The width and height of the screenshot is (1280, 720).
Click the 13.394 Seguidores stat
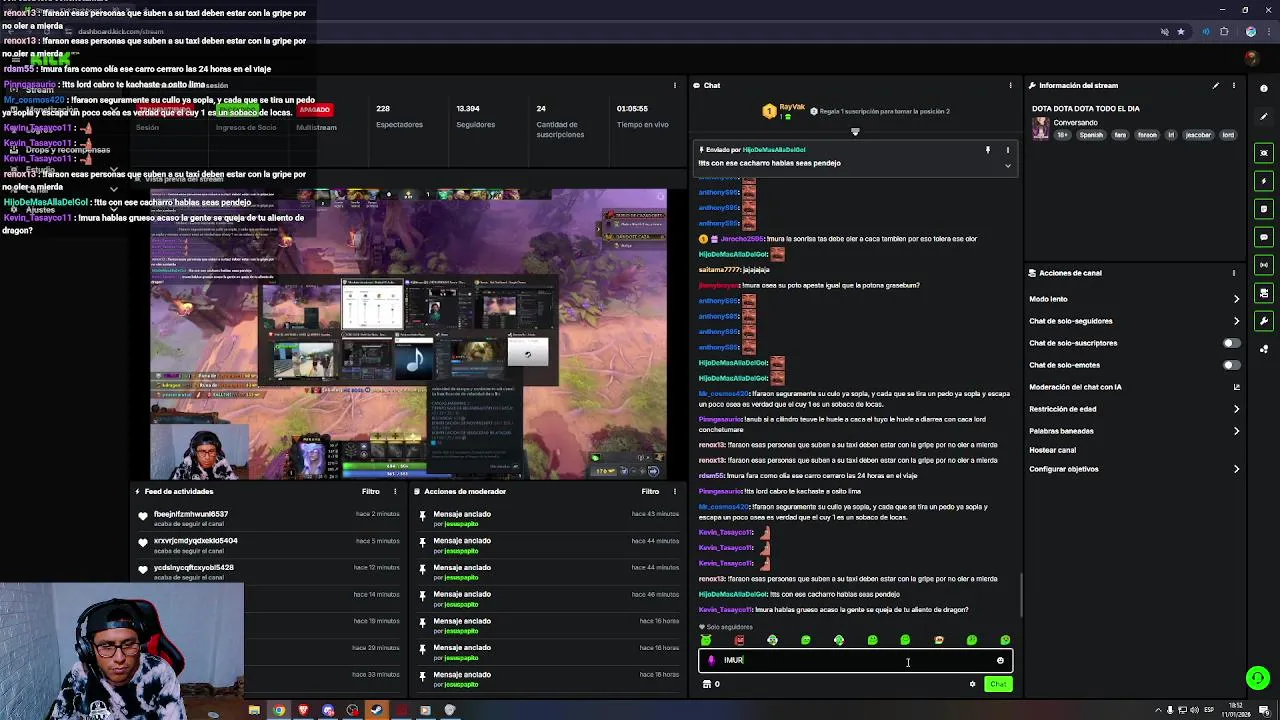click(x=475, y=116)
